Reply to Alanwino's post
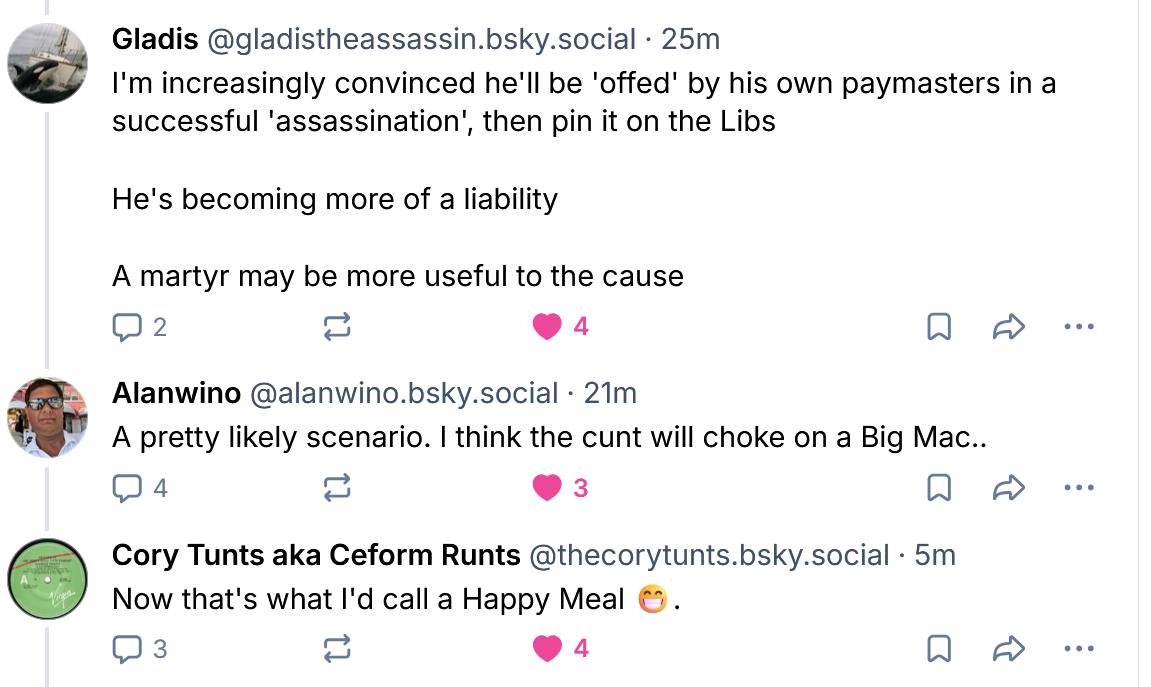The height and width of the screenshot is (687, 1151). coord(128,487)
